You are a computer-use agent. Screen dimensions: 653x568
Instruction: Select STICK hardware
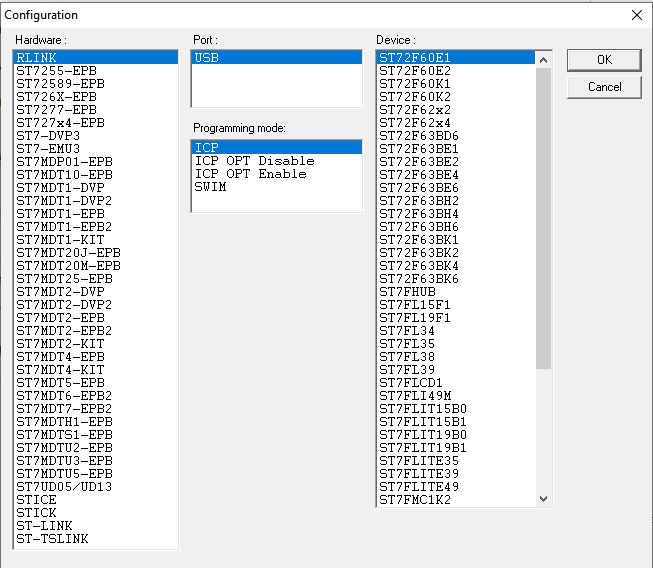(x=96, y=512)
